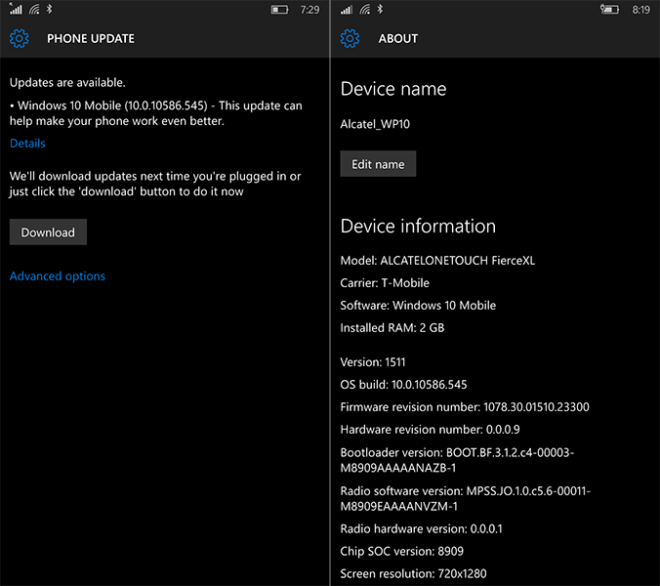Select Radio software version line

[466, 498]
